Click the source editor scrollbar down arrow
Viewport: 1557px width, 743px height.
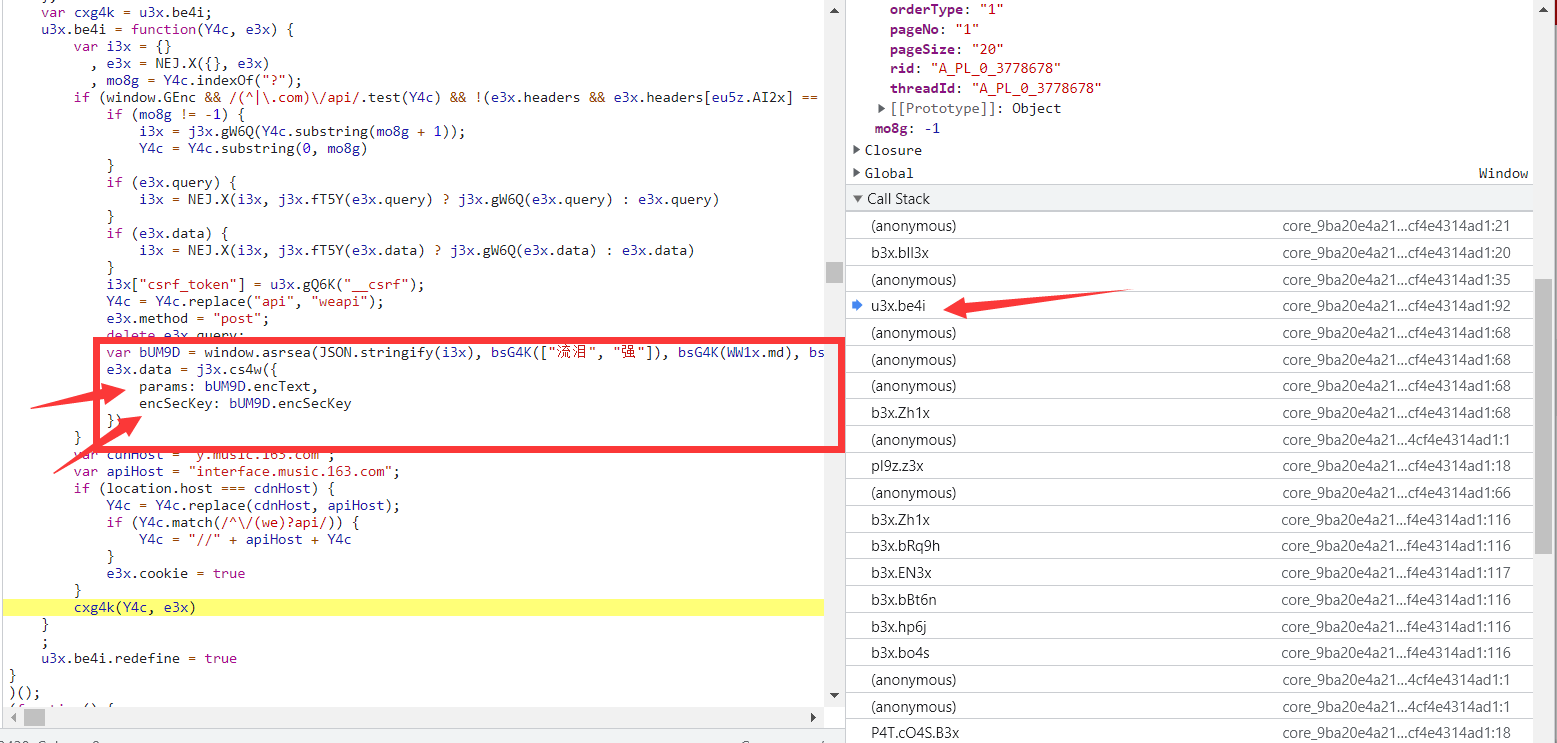834,696
